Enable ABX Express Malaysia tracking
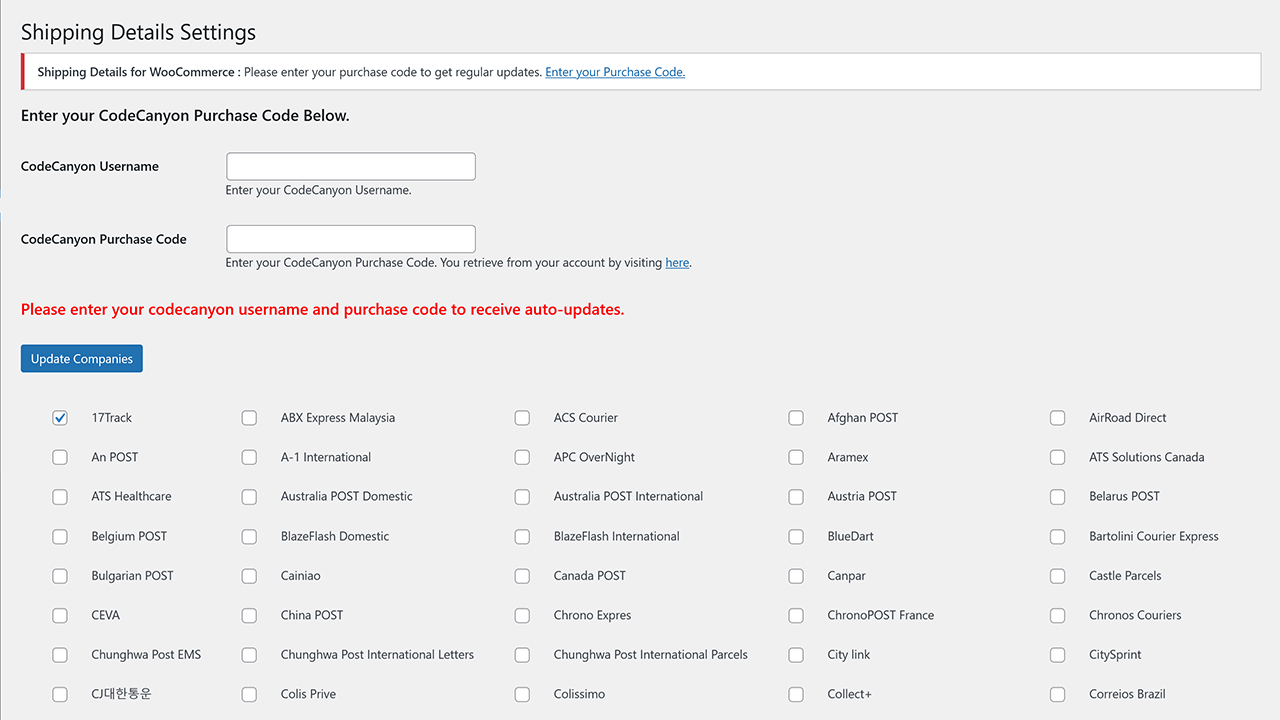Screen dimensions: 1280x720 click(x=249, y=418)
